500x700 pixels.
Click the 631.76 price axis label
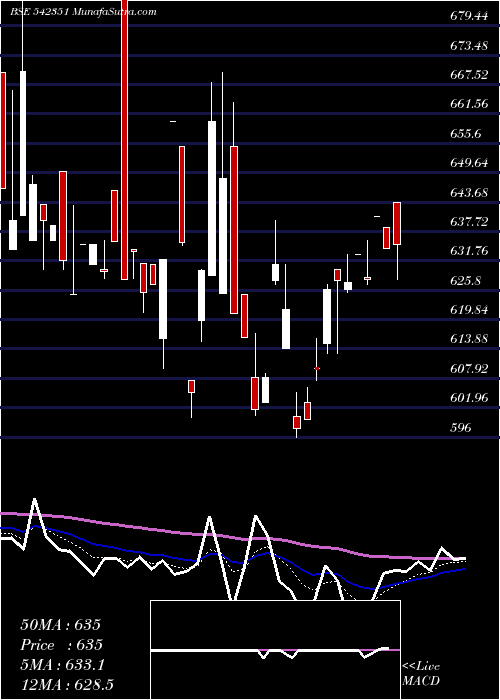(469, 251)
